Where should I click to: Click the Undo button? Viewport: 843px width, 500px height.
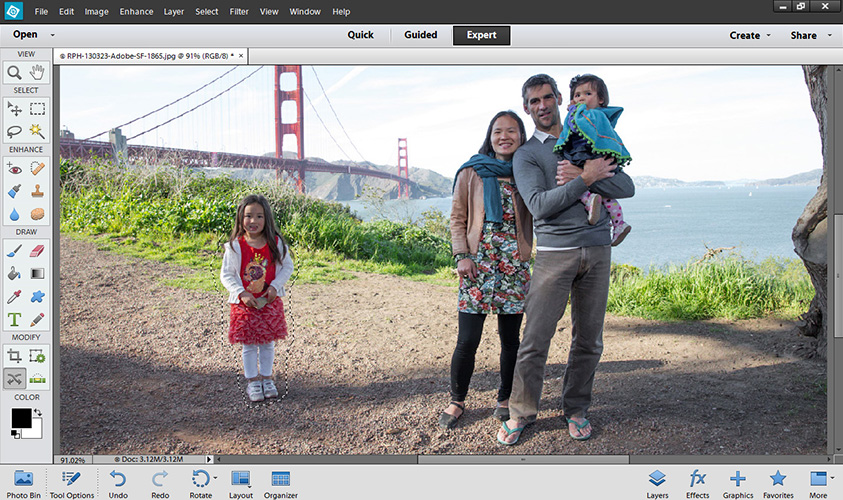point(118,483)
